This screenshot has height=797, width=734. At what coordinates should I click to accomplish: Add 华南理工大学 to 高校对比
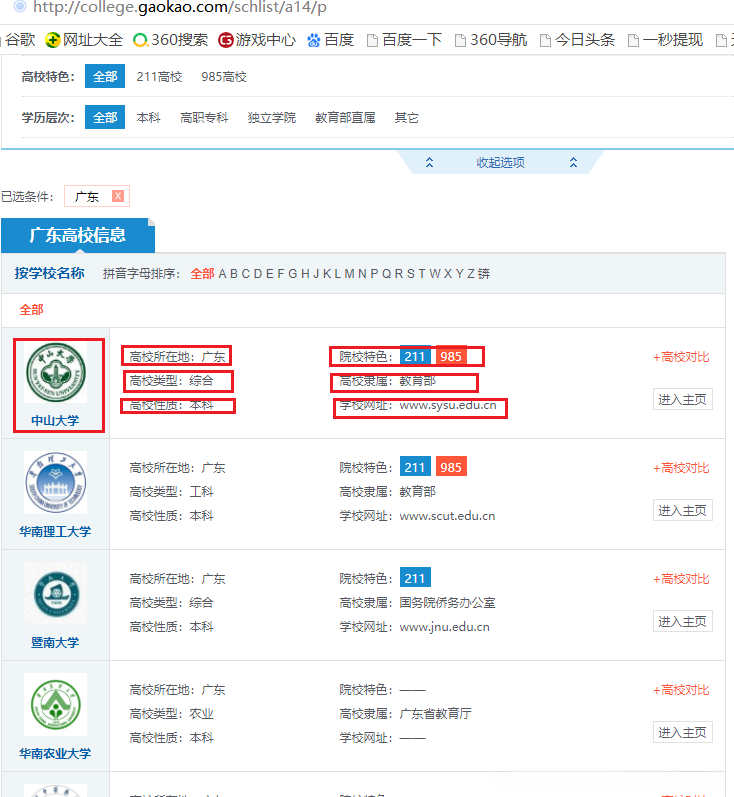tap(681, 468)
